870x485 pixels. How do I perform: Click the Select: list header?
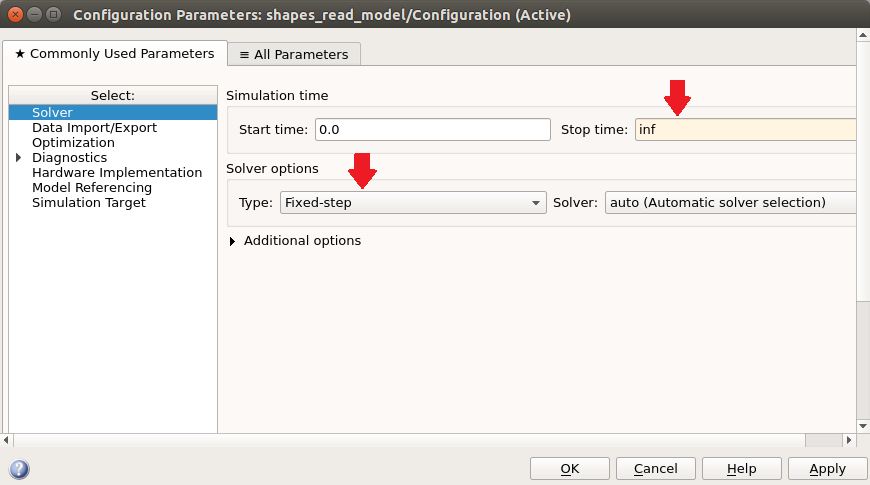tap(113, 95)
